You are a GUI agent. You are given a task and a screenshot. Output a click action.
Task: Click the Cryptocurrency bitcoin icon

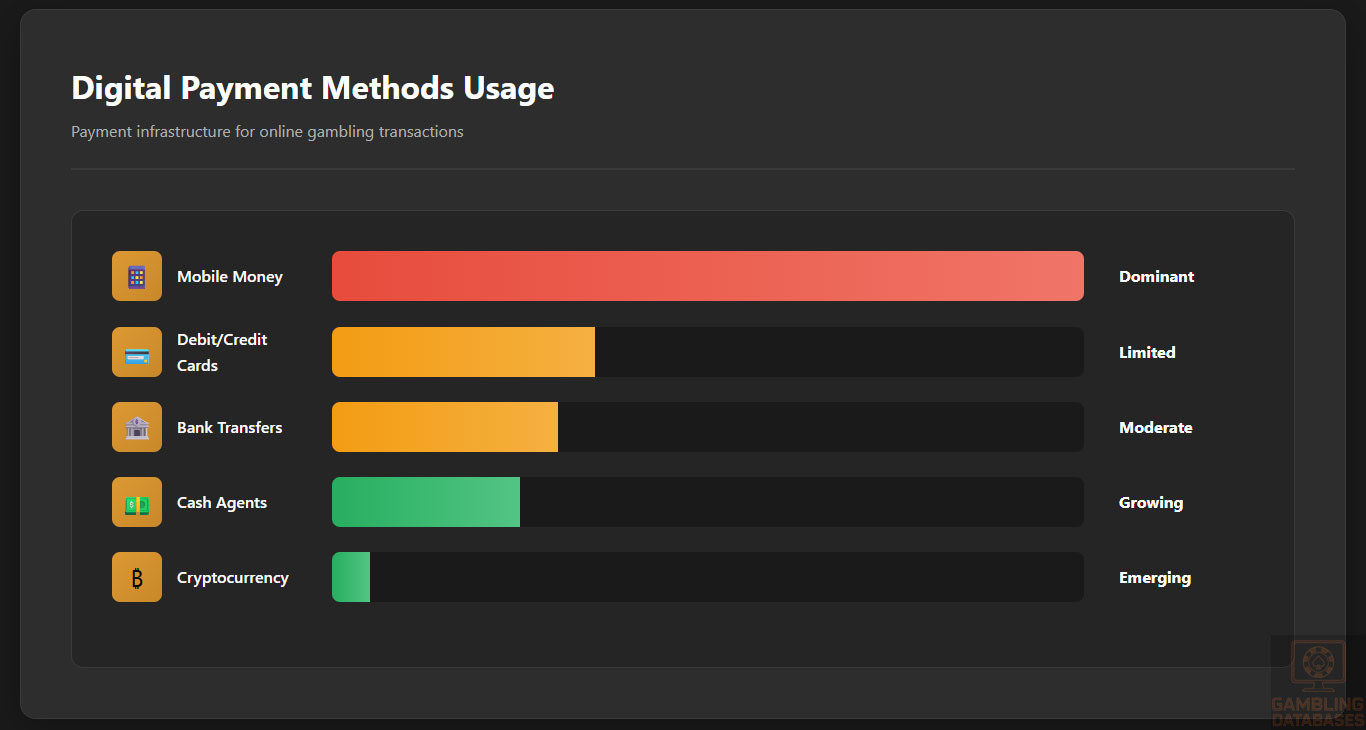[137, 578]
